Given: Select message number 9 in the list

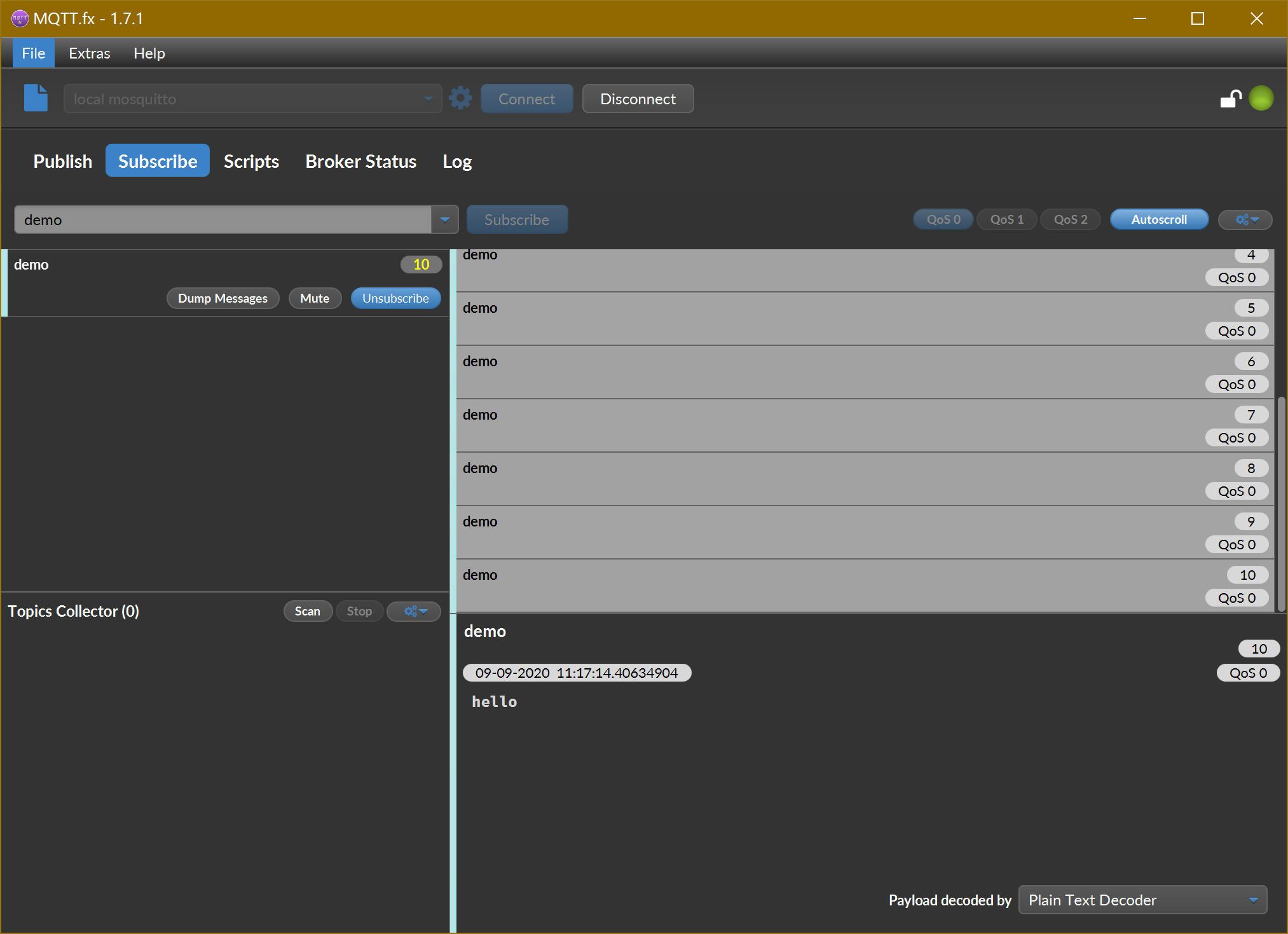Looking at the screenshot, I should (x=865, y=533).
